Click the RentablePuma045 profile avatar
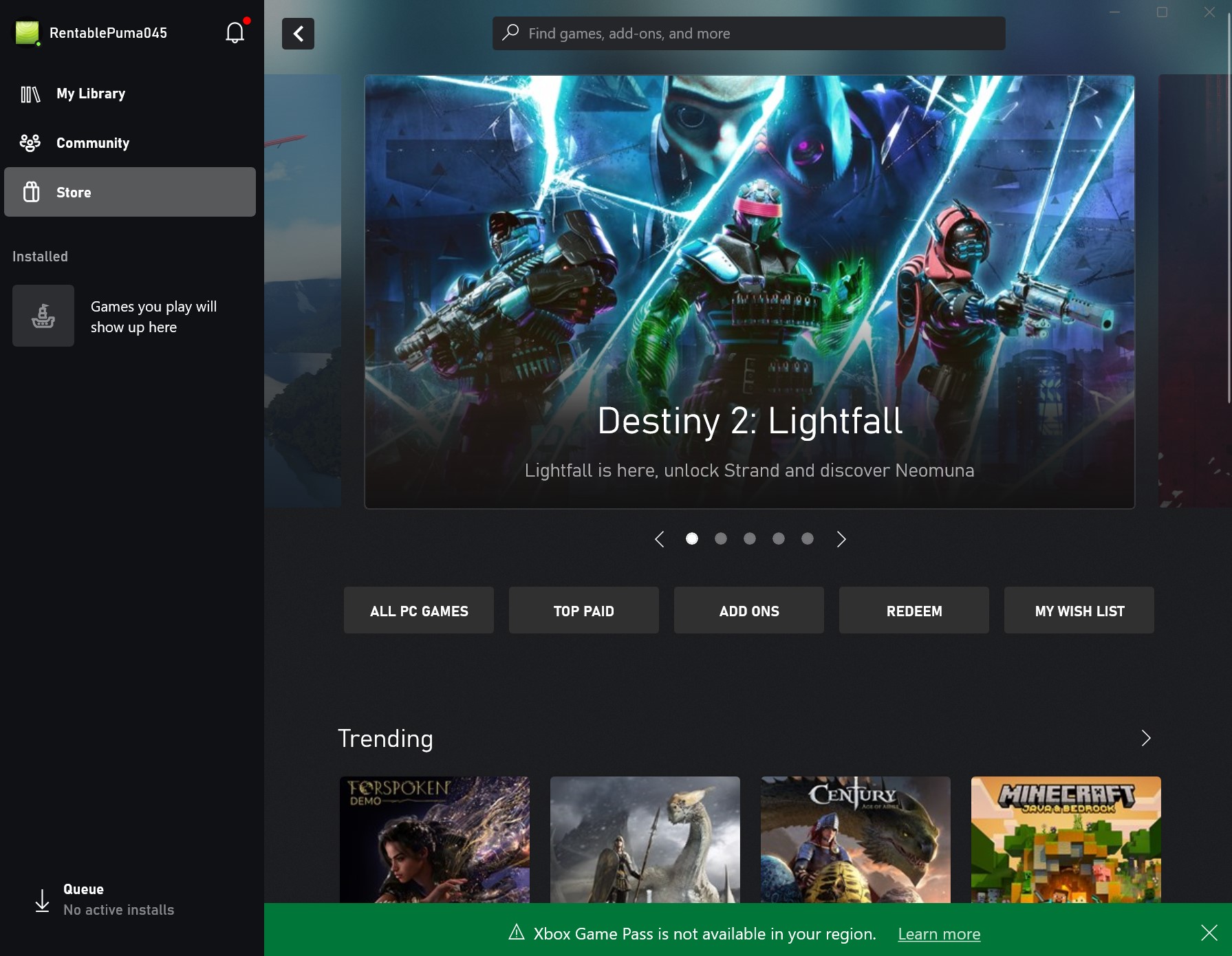 point(28,33)
